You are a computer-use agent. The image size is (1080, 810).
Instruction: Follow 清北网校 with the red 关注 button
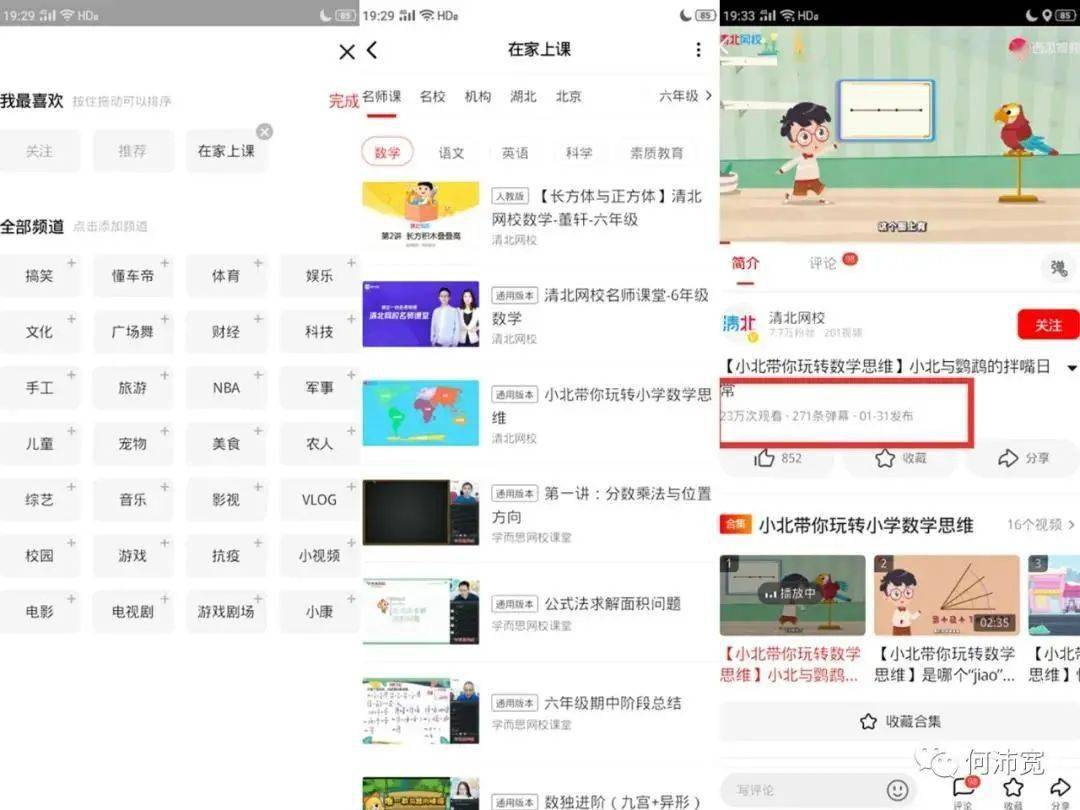point(1048,325)
